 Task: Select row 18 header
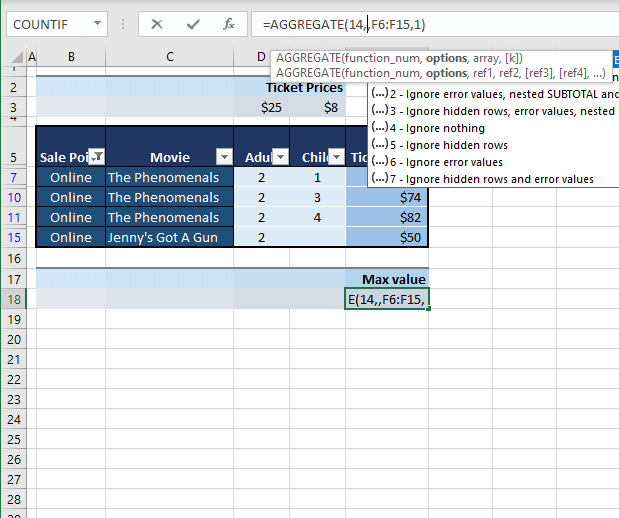coord(14,299)
